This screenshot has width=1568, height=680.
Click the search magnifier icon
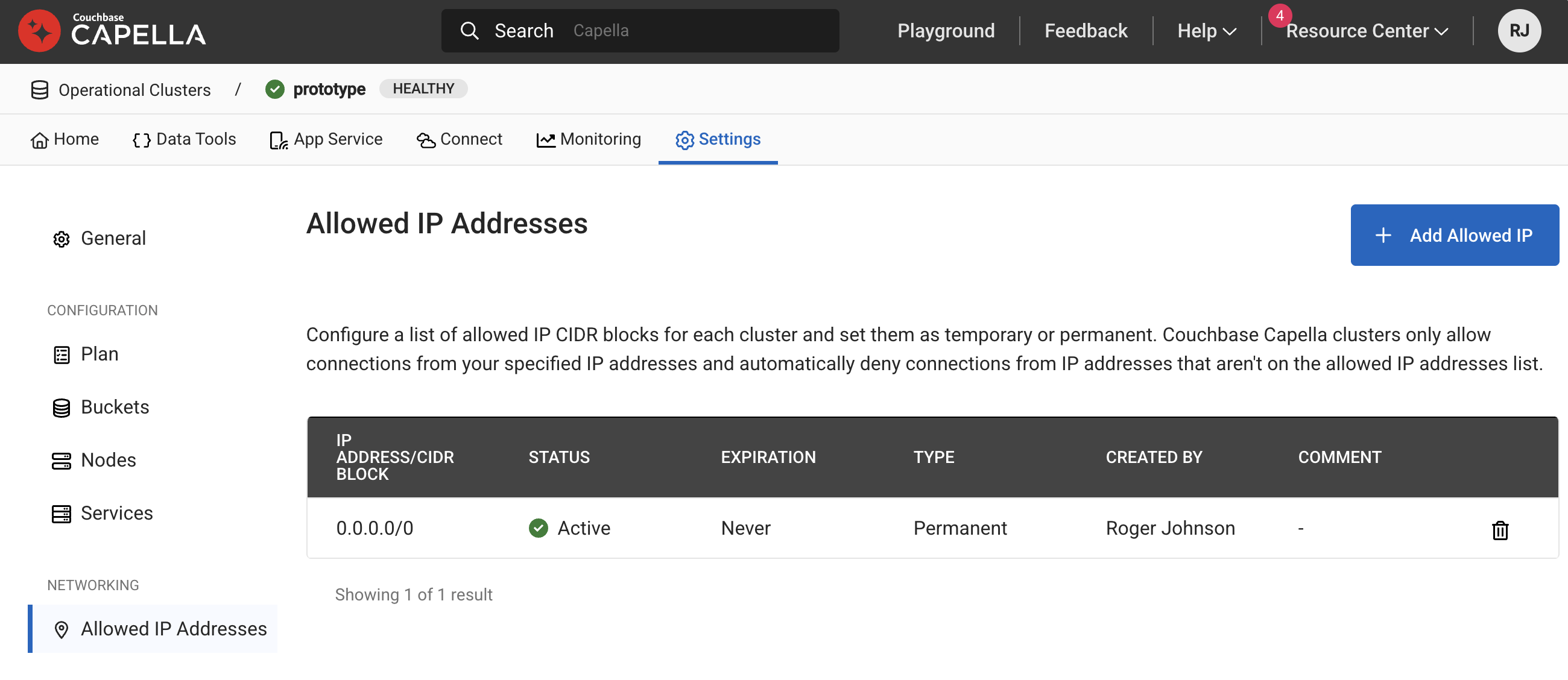(469, 30)
